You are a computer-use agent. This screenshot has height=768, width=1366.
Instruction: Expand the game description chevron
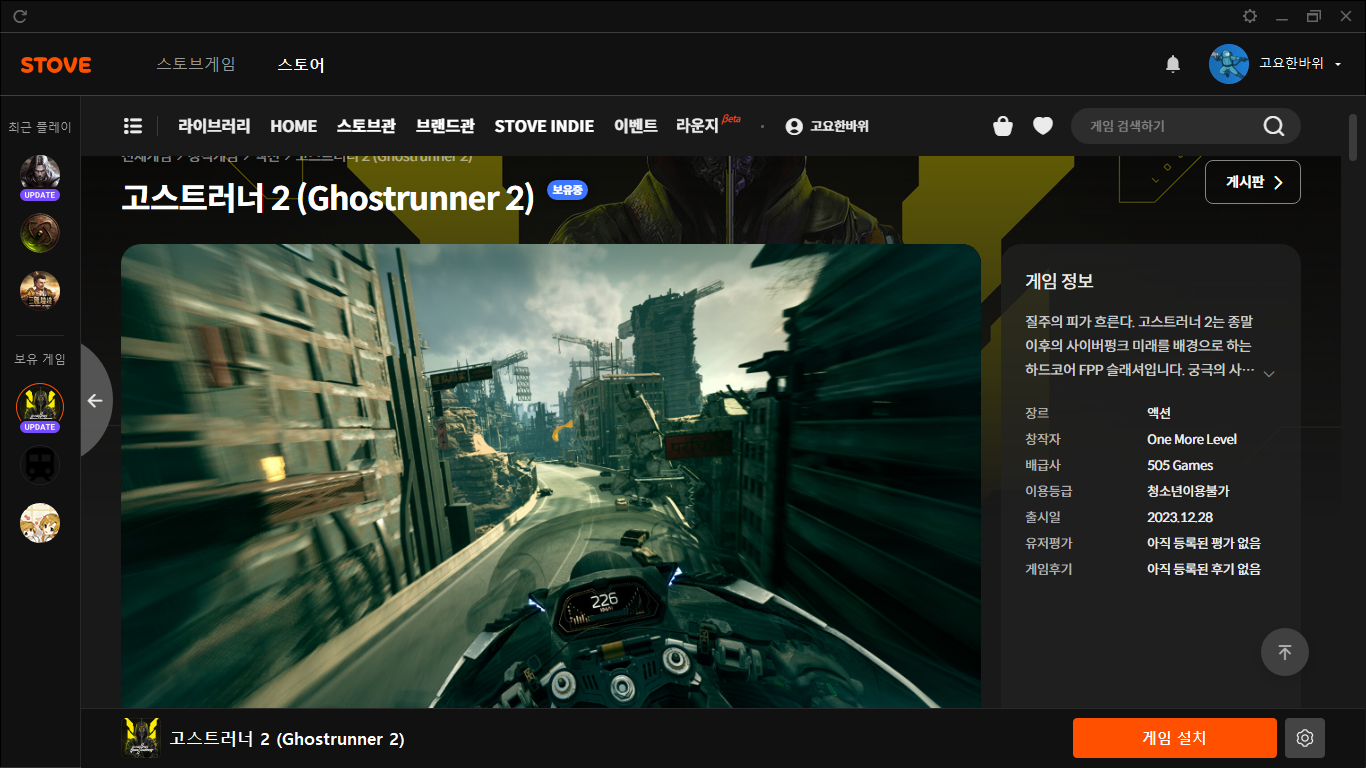[x=1269, y=374]
